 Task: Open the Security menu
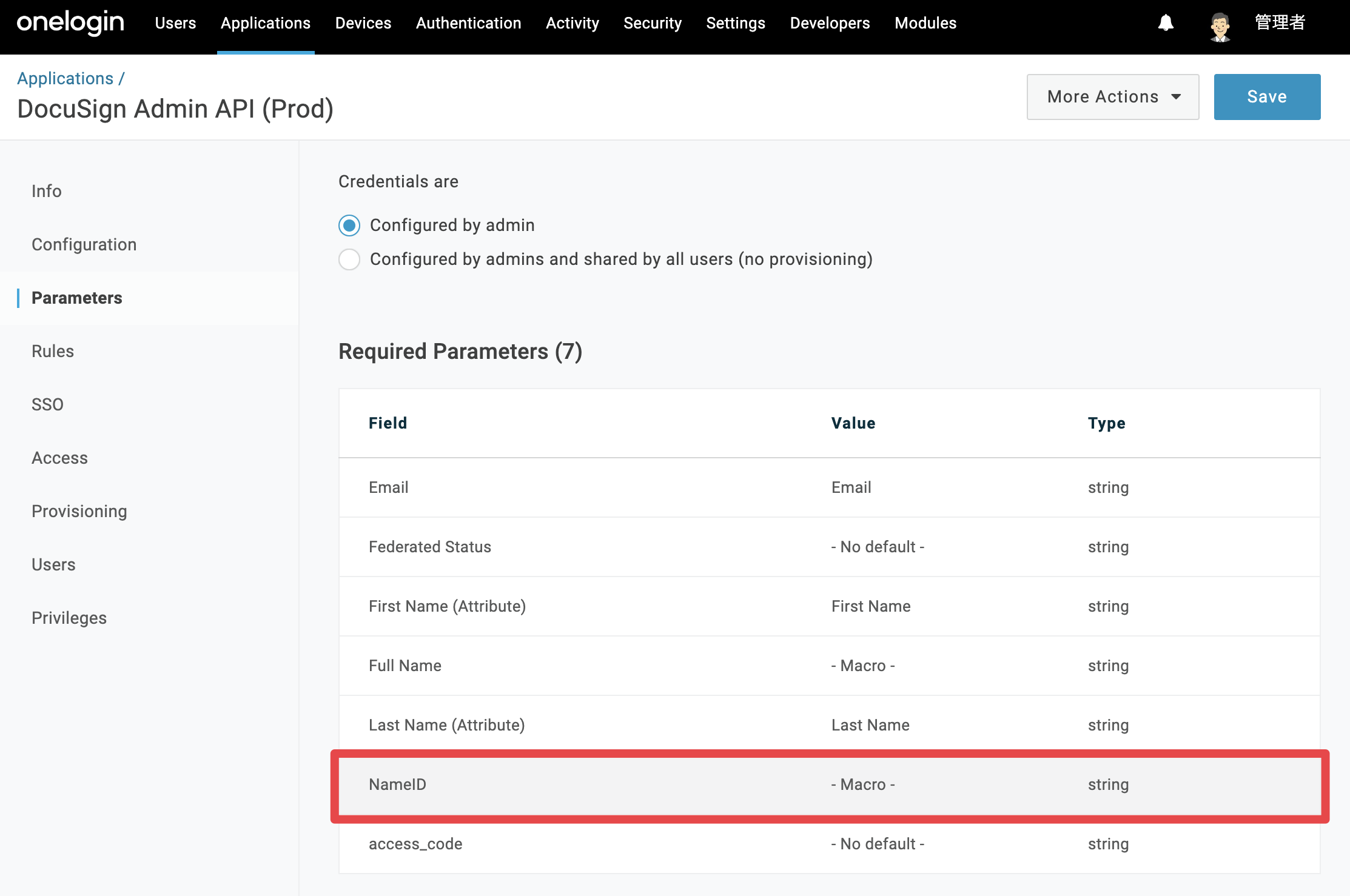653,24
